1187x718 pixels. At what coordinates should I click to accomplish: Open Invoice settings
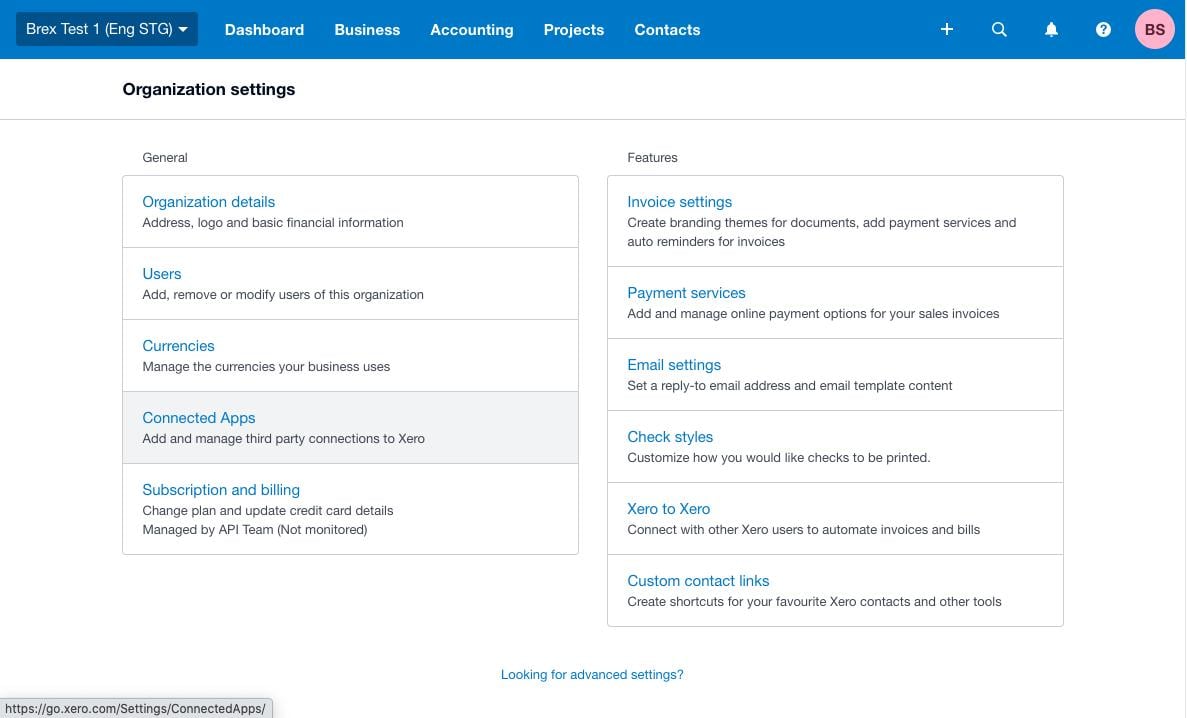click(680, 202)
